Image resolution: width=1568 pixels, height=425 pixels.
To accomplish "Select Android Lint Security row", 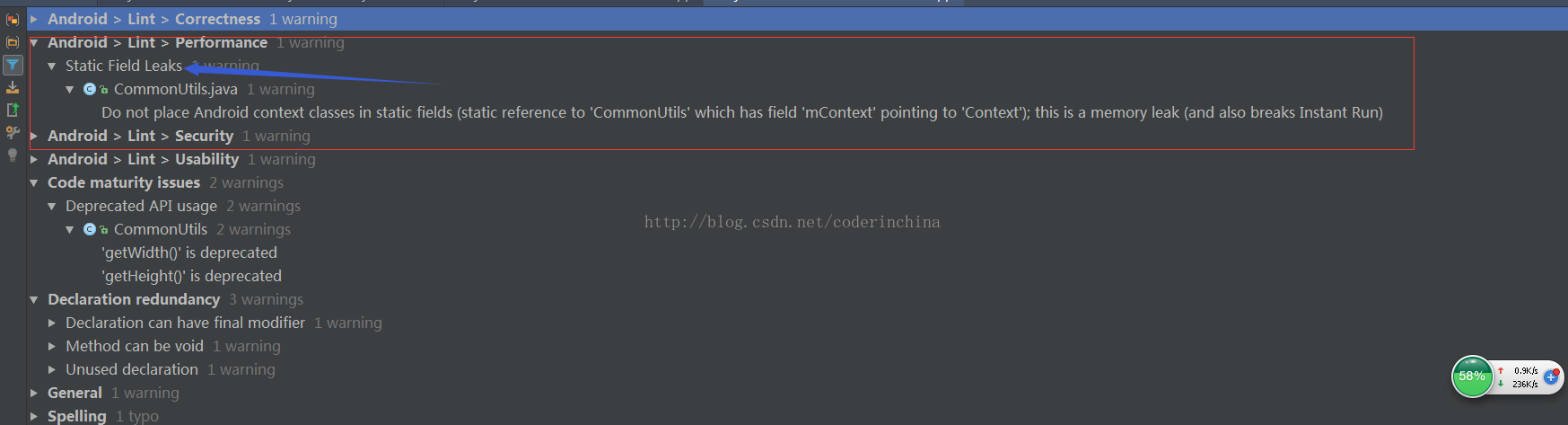I will click(179, 136).
